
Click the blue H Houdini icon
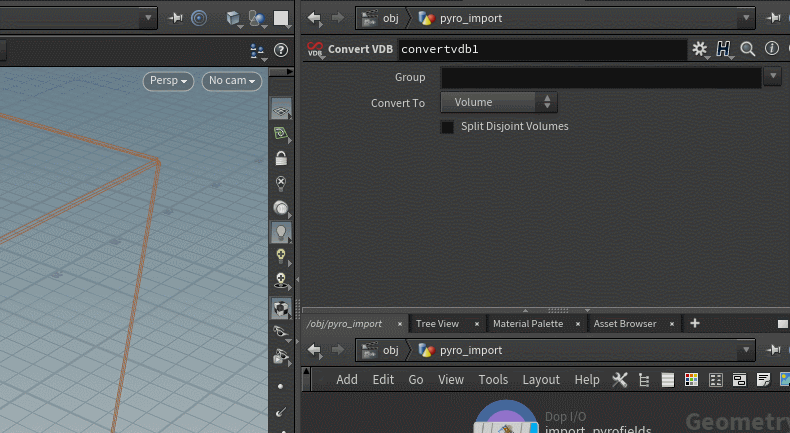click(723, 49)
